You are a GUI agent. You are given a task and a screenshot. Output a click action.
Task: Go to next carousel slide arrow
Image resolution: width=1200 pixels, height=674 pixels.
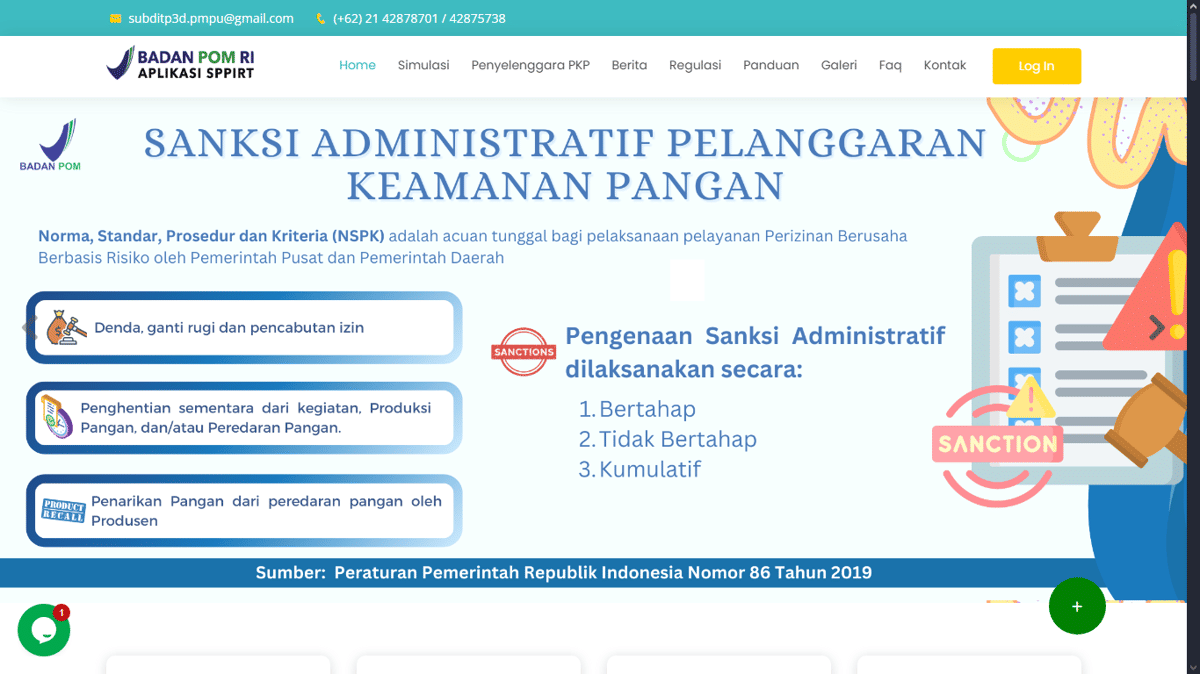1156,327
